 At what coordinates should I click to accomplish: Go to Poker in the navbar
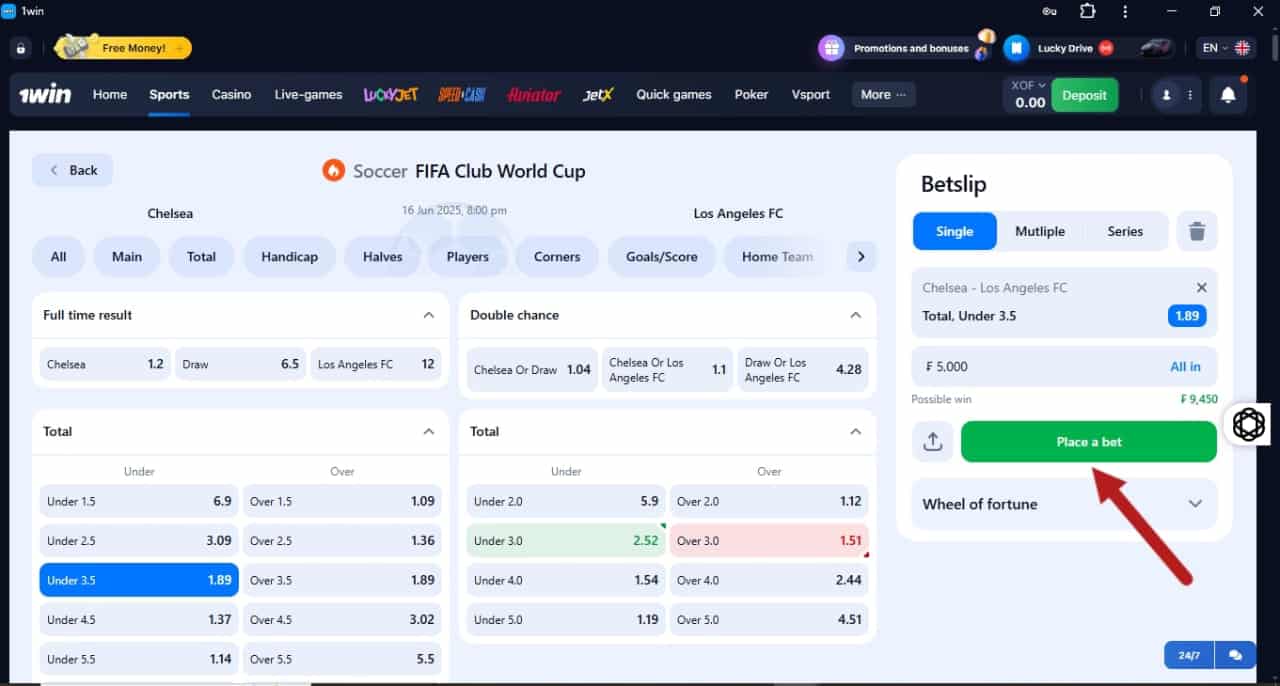point(751,95)
